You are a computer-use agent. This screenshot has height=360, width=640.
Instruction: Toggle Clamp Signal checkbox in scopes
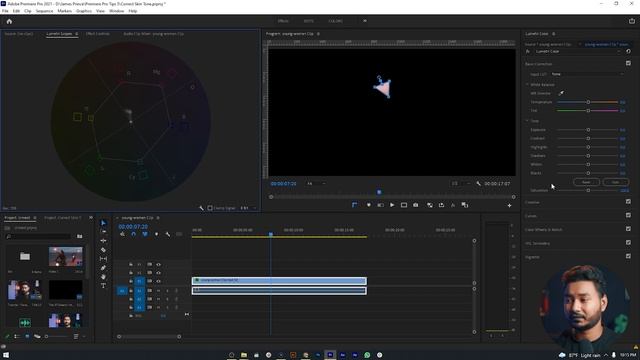click(210, 208)
